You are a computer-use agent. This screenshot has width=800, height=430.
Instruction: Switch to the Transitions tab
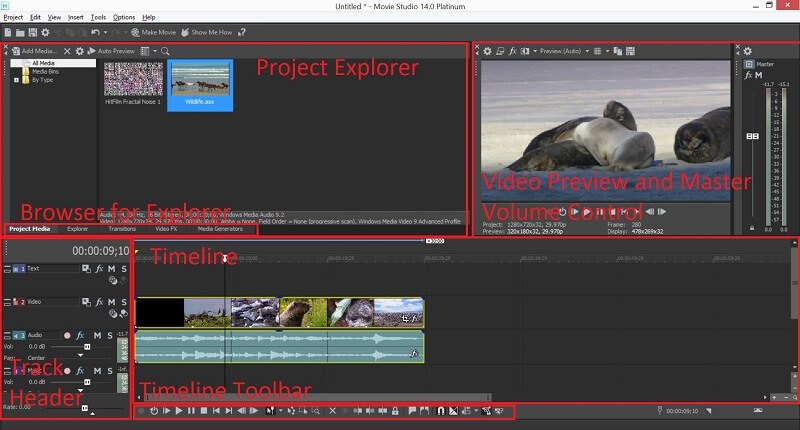click(122, 229)
